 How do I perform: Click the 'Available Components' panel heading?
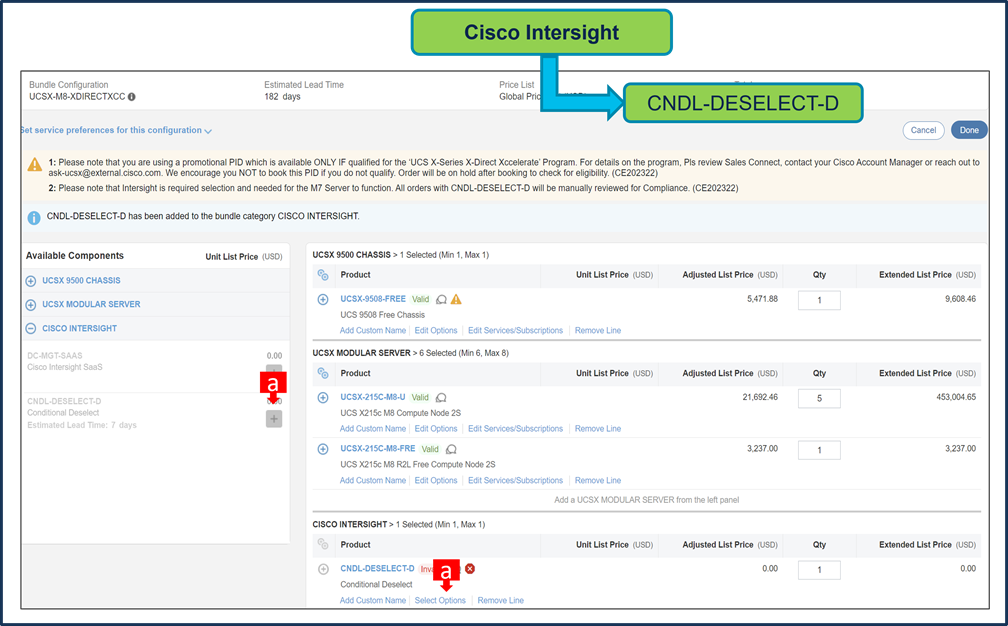[x=75, y=256]
